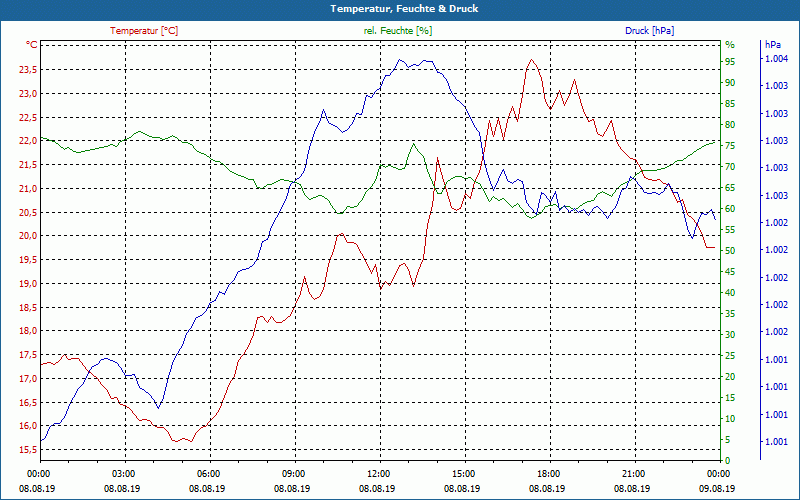Click the blue "1.004" pressure axis tick
The width and height of the screenshot is (800, 500).
[776, 59]
